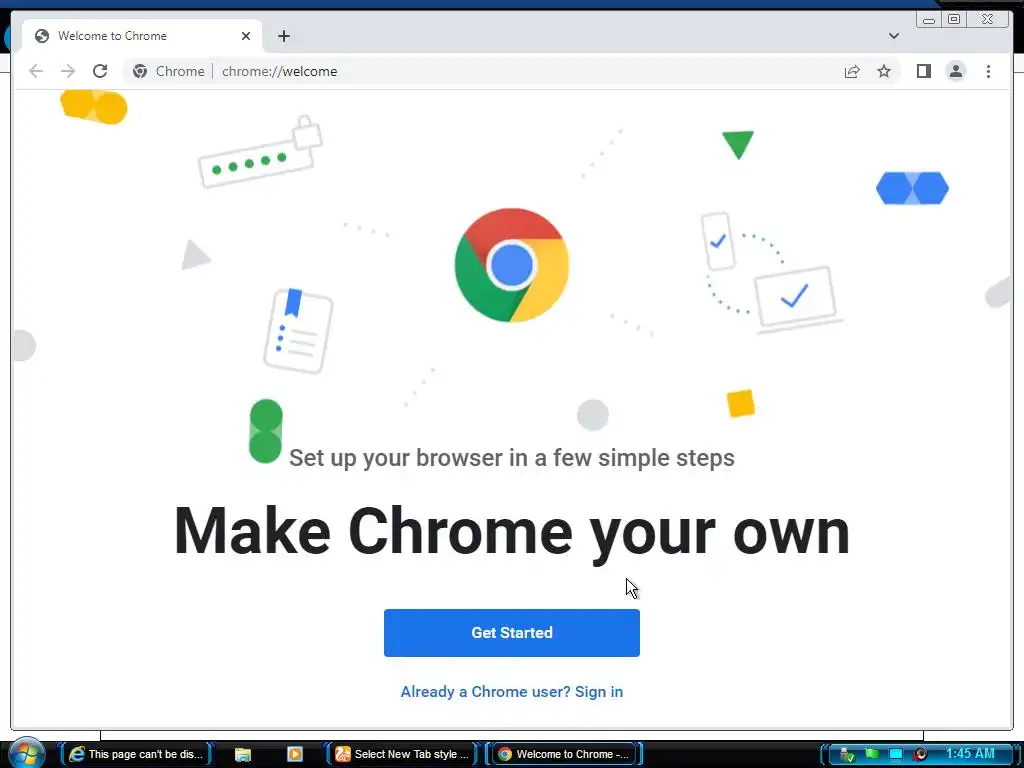Follow Already a Chrome user? Sign in link
The image size is (1024, 768).
tap(511, 692)
